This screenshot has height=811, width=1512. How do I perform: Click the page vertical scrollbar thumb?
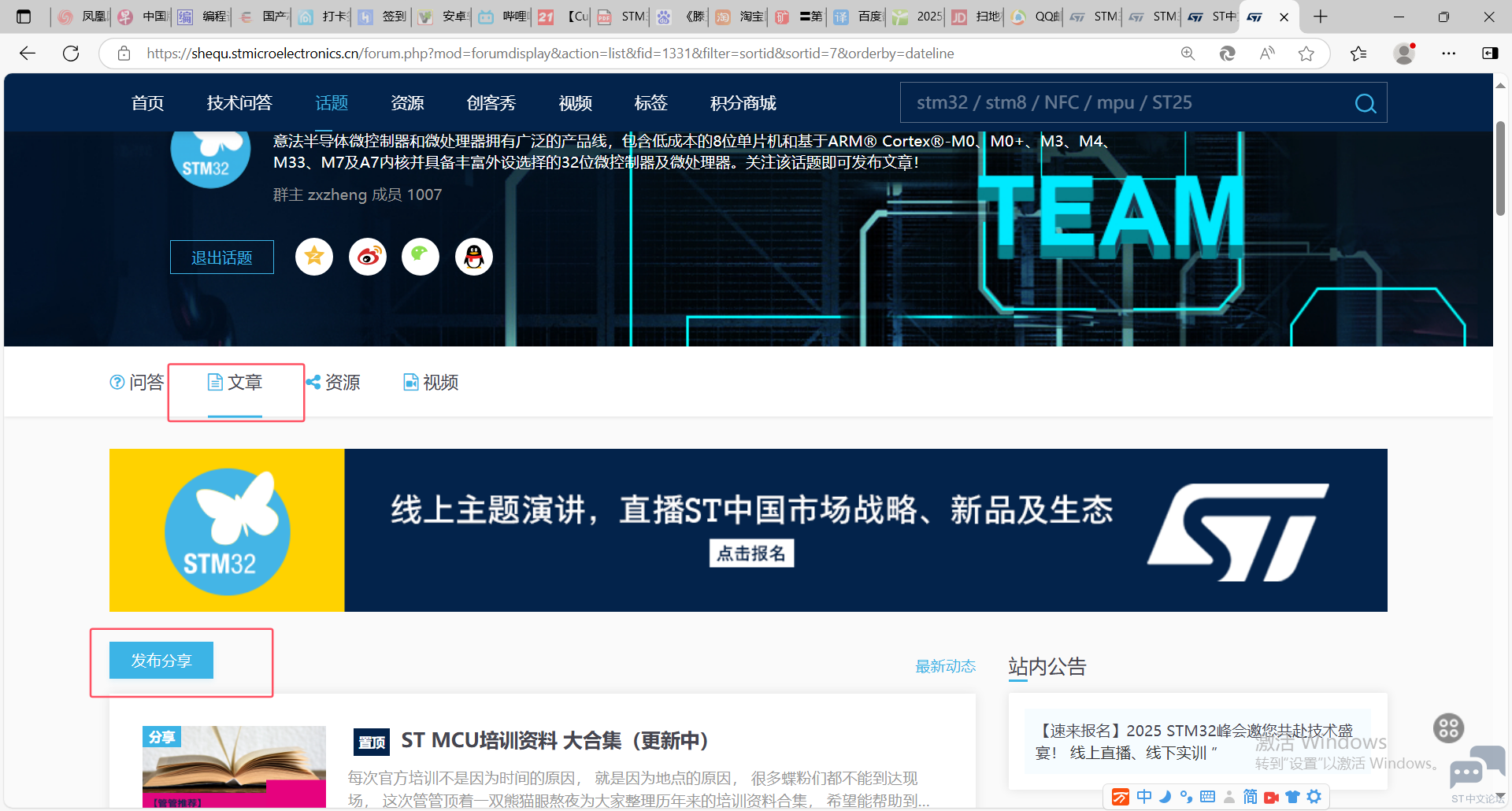(x=1500, y=168)
